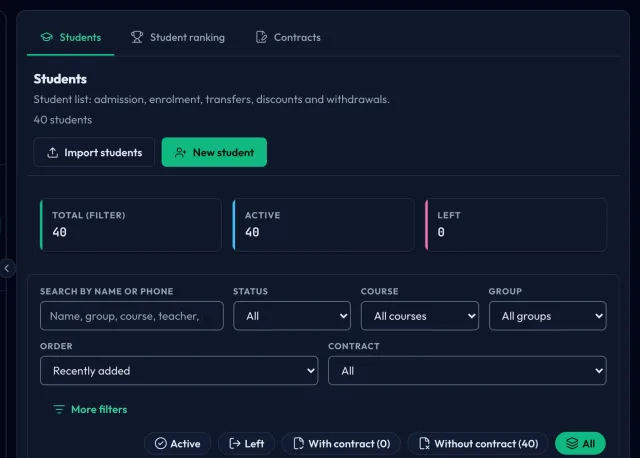Select the With contract (0) chip
The width and height of the screenshot is (640, 458).
(x=341, y=444)
